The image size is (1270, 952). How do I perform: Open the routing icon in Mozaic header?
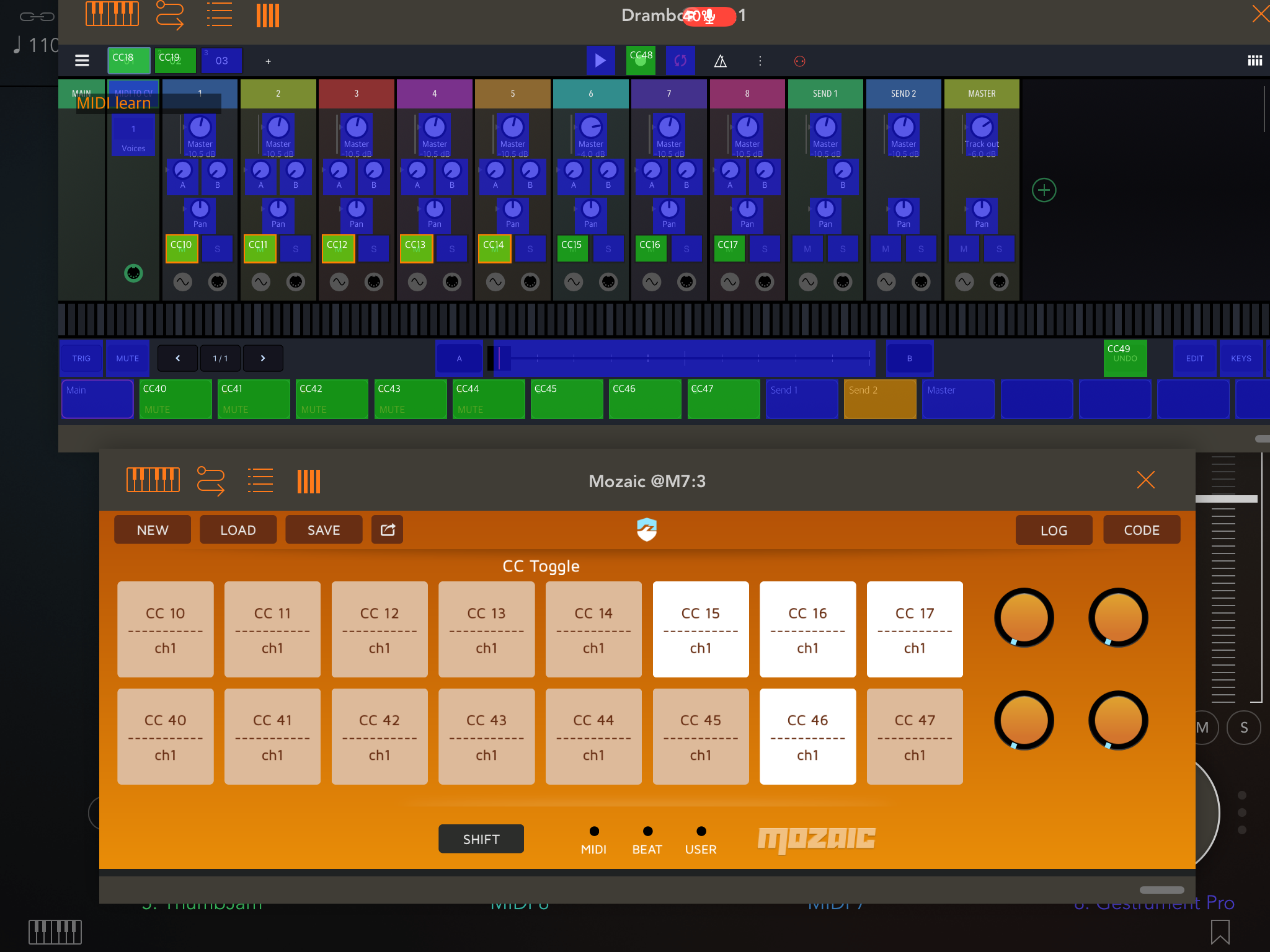click(x=211, y=481)
